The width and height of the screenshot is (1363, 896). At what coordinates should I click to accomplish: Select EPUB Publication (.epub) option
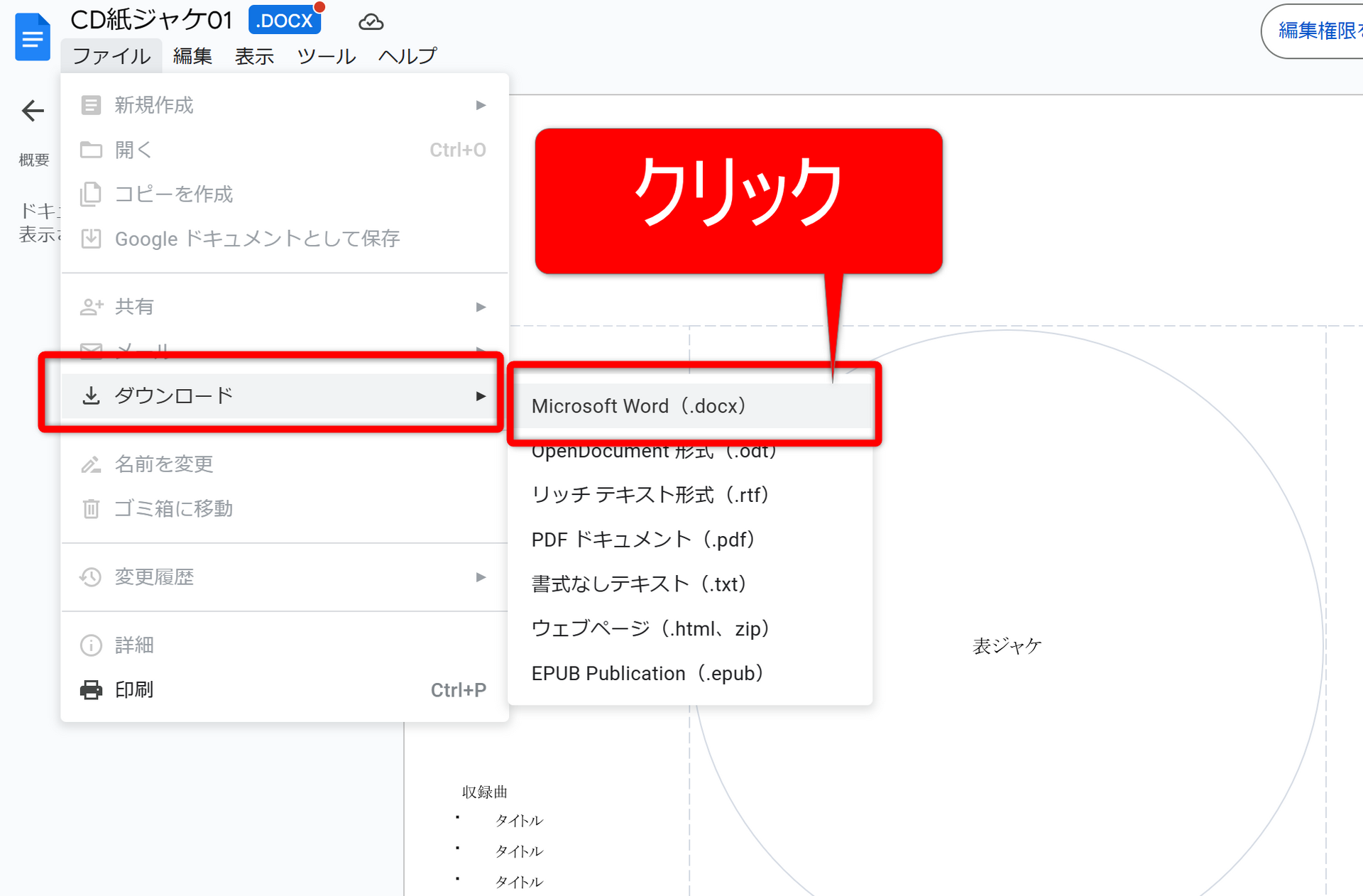[647, 673]
